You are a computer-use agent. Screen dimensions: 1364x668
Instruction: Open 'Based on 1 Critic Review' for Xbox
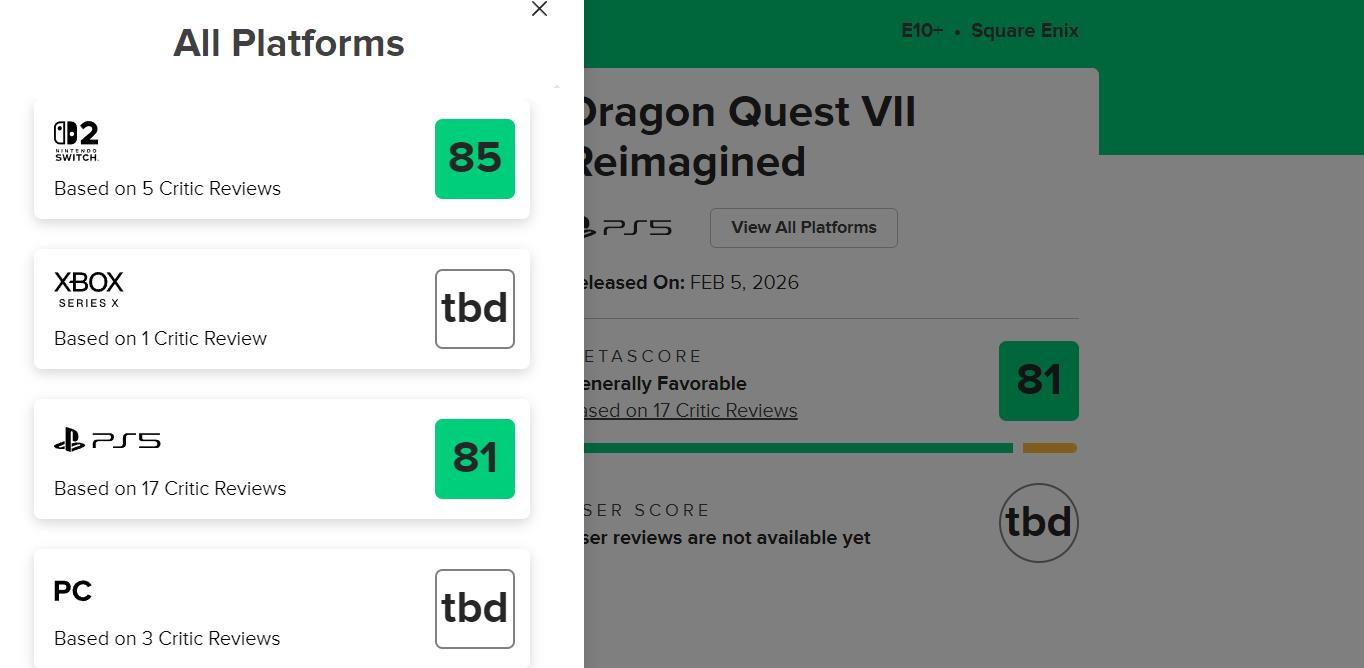(x=160, y=338)
